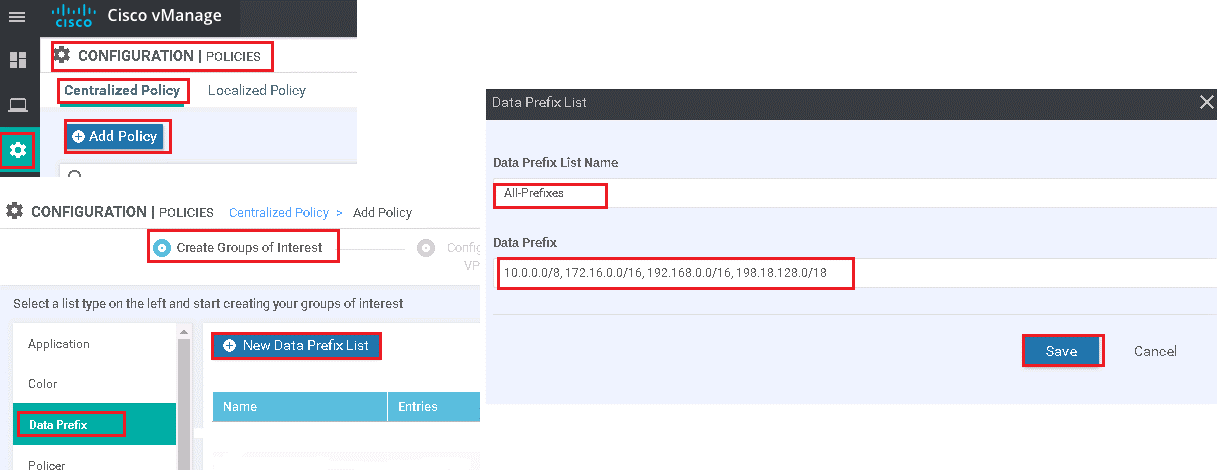This screenshot has width=1217, height=470.
Task: Click New Data Prefix List button
Action: (x=296, y=345)
